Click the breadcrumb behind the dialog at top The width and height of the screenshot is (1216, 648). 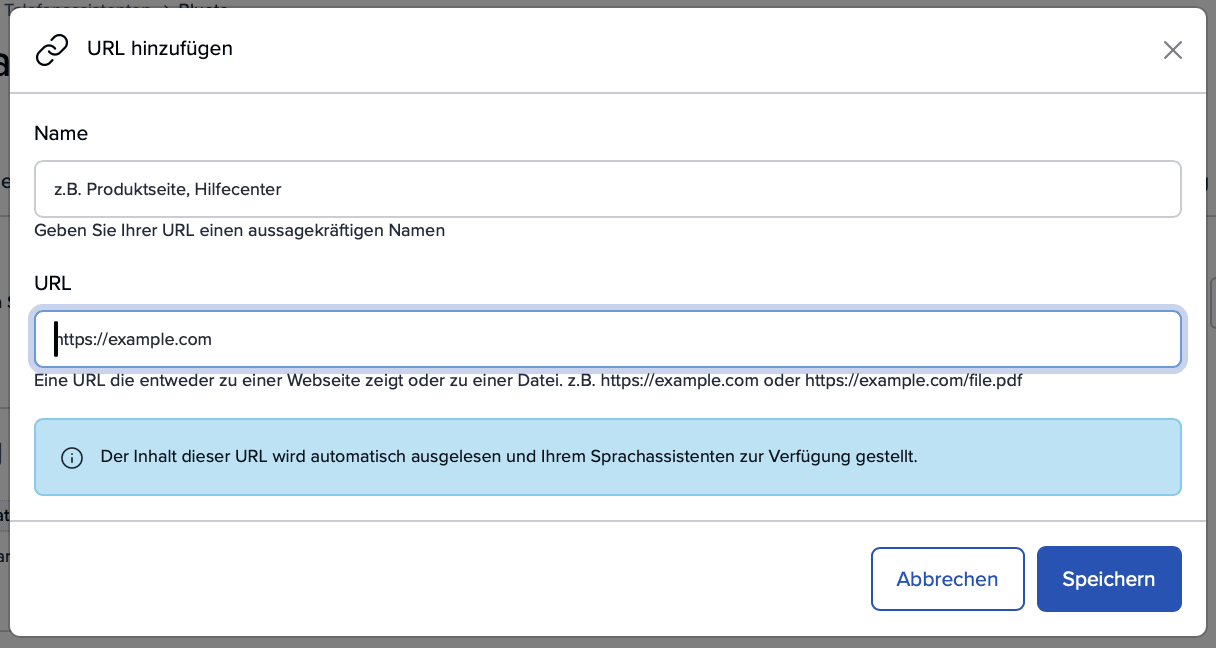tap(120, 4)
